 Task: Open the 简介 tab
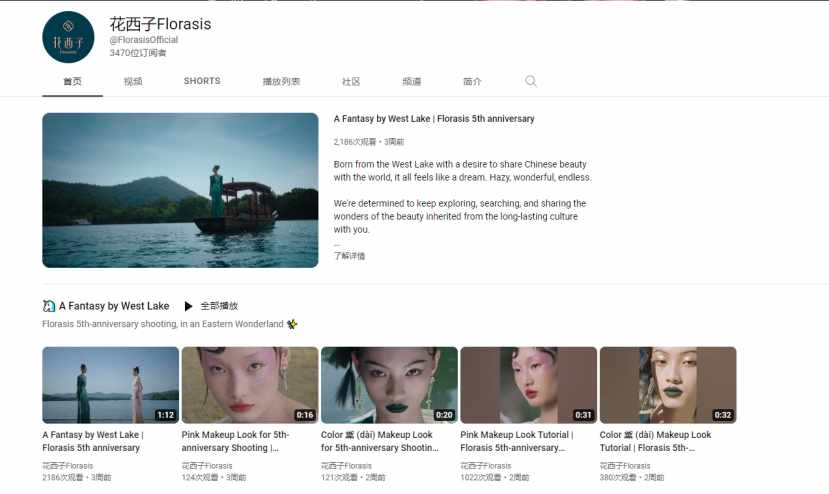pos(472,81)
